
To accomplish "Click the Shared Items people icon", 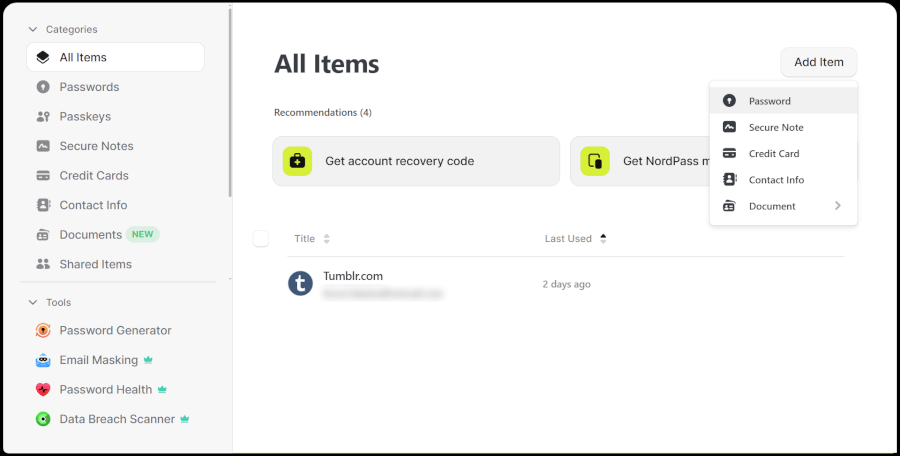I will [x=43, y=265].
